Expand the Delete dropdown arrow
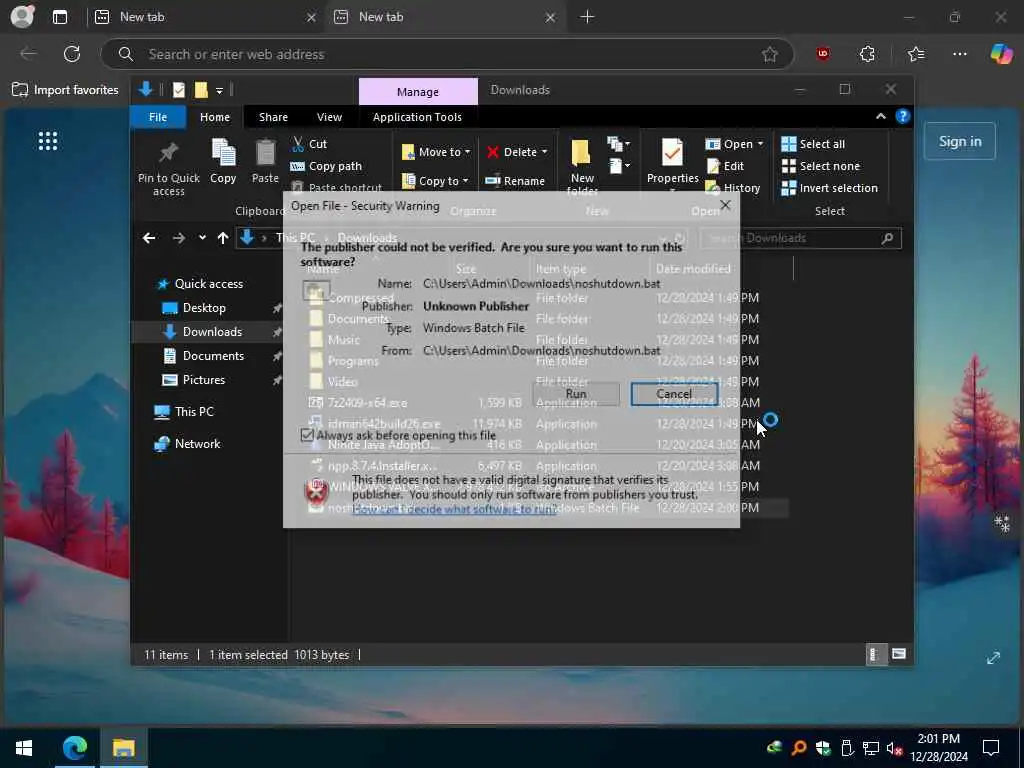Image resolution: width=1024 pixels, height=768 pixels. pos(545,152)
